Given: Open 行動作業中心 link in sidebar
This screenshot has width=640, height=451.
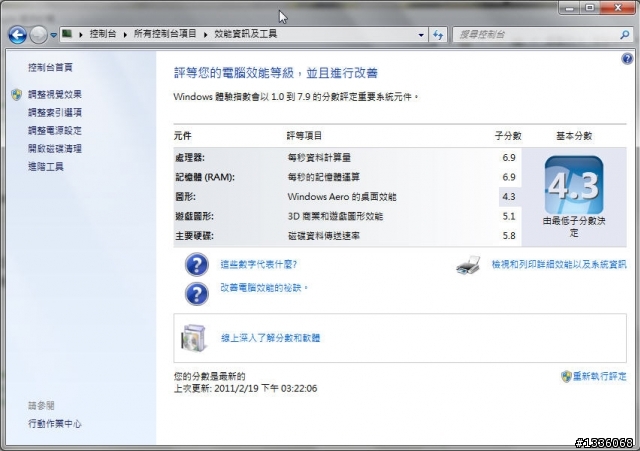Looking at the screenshot, I should click(x=55, y=424).
